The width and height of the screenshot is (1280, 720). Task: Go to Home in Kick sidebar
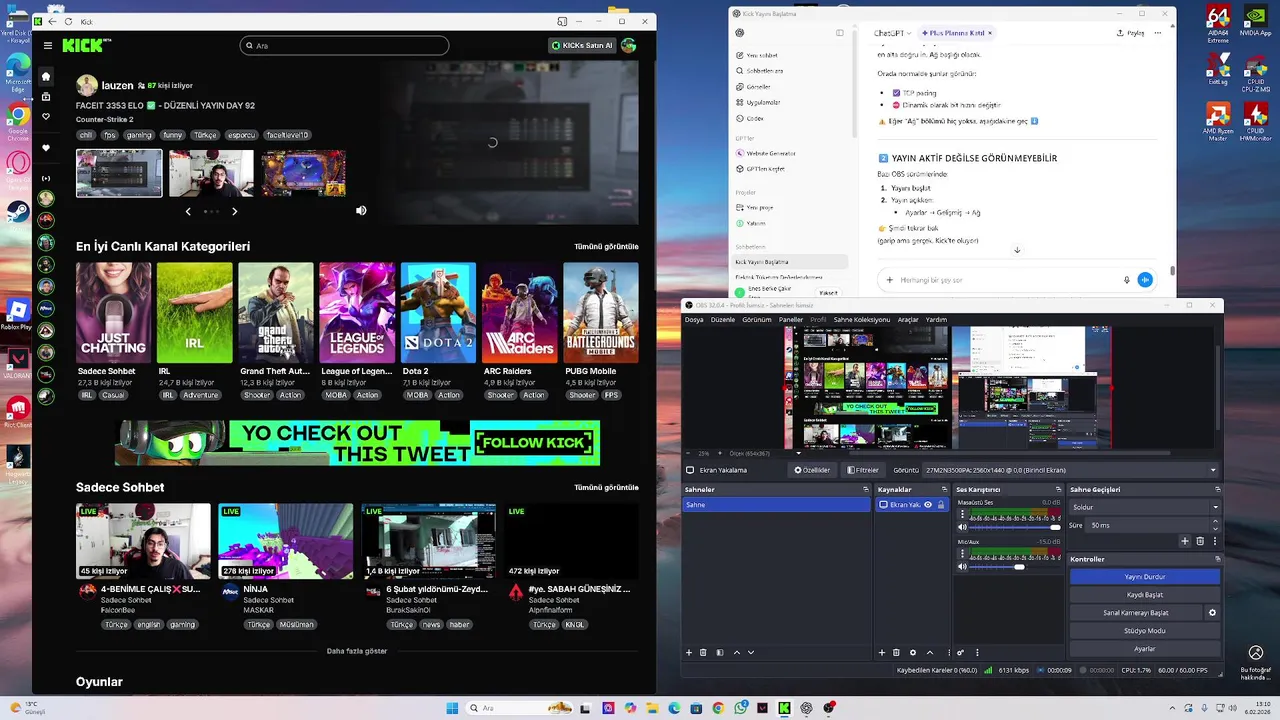46,76
